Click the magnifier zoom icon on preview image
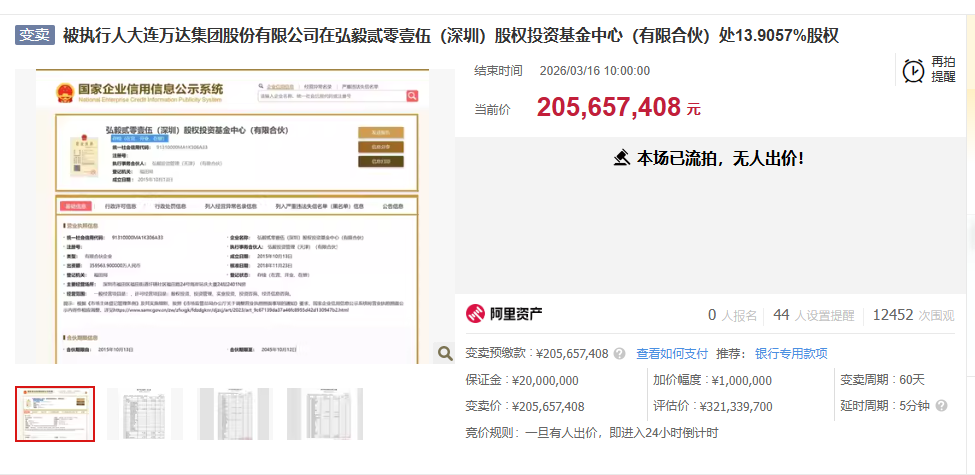This screenshot has height=475, width=975. tap(445, 353)
